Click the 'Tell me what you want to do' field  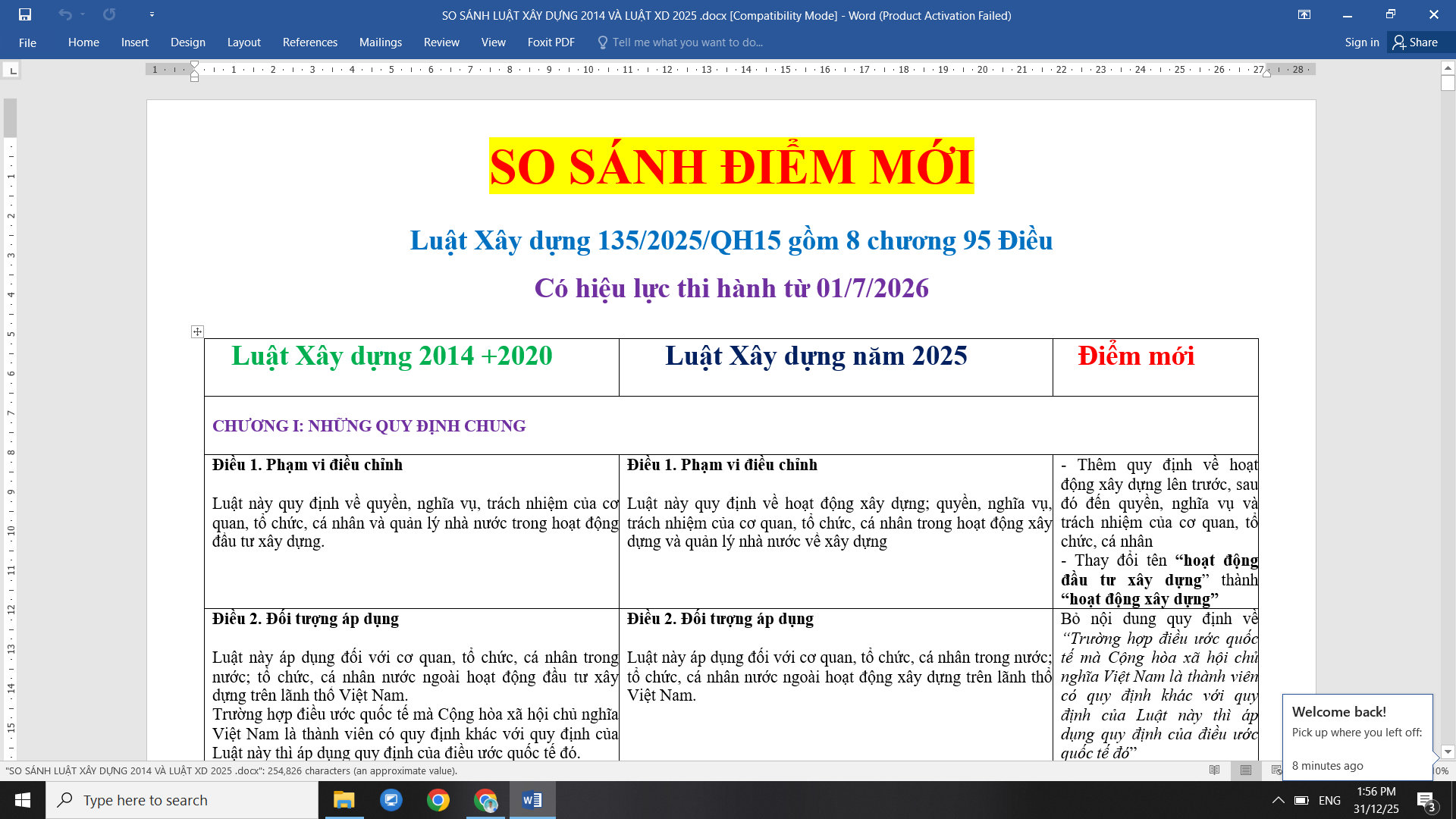tap(681, 42)
